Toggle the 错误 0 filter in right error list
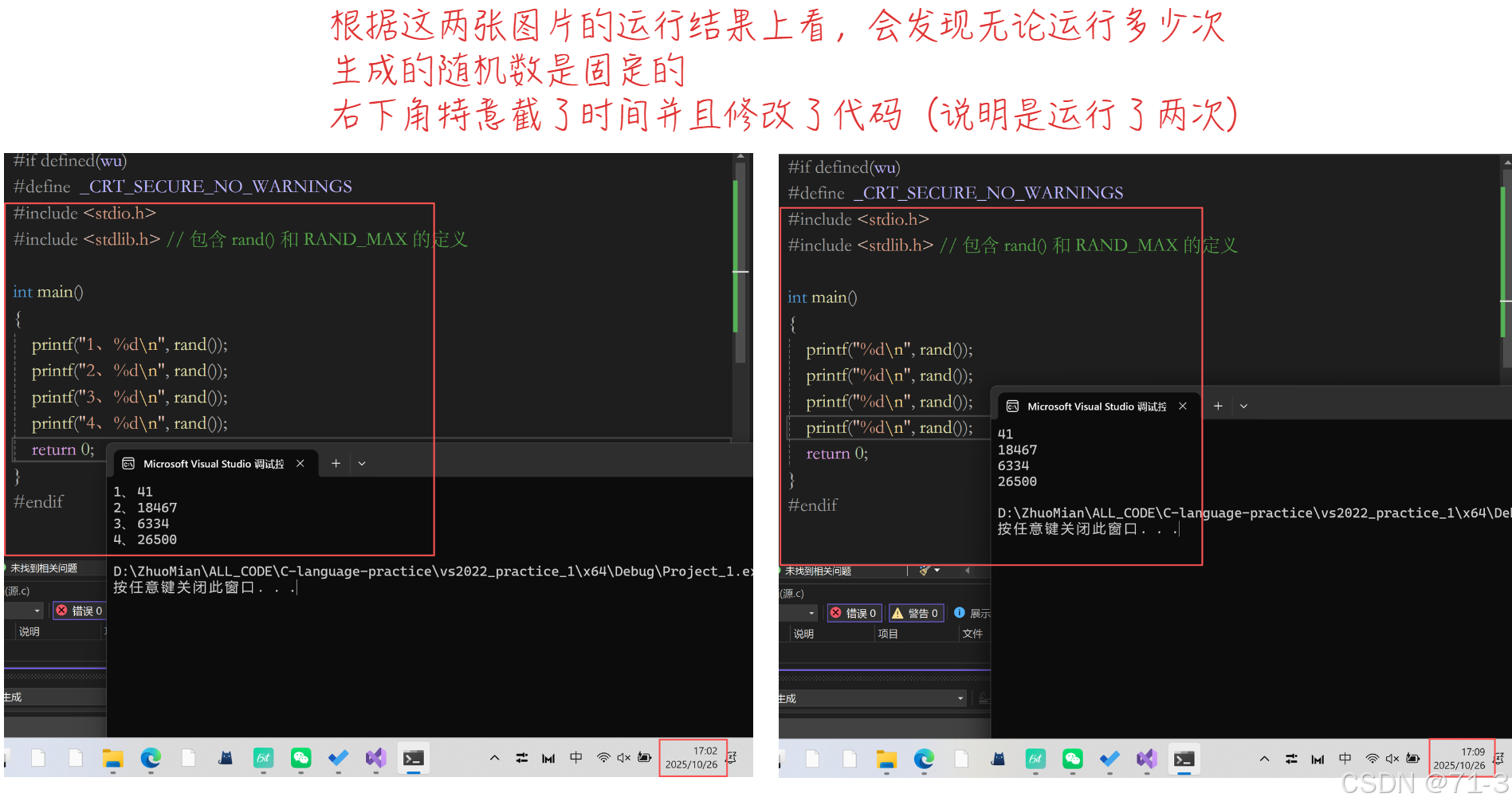 (x=854, y=613)
